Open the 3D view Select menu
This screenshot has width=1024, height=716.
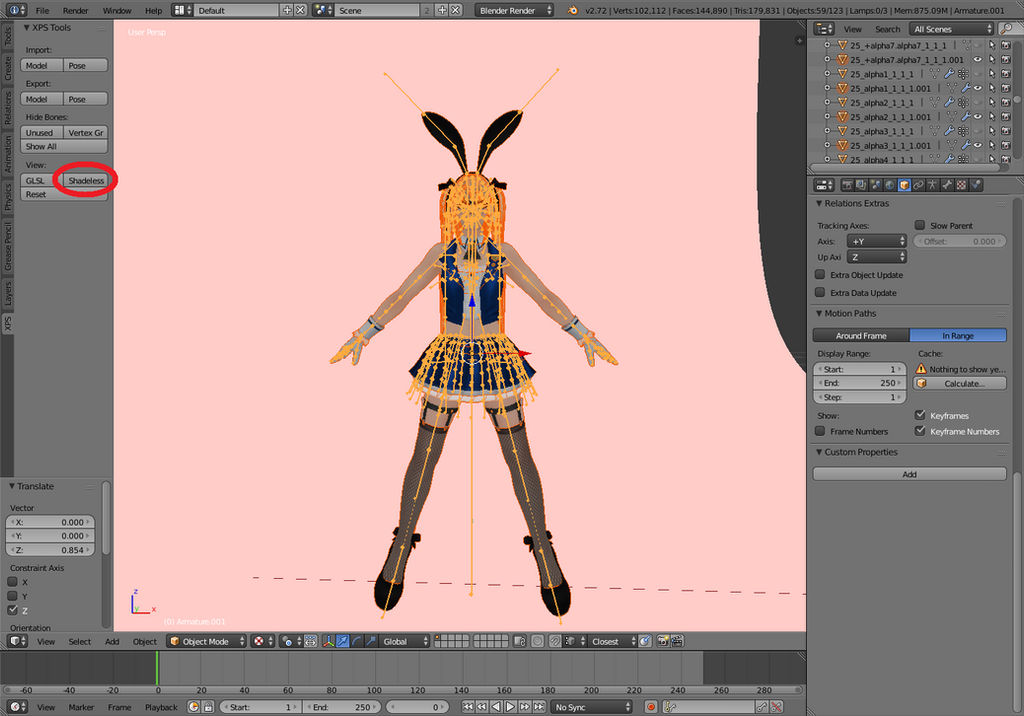pos(80,642)
